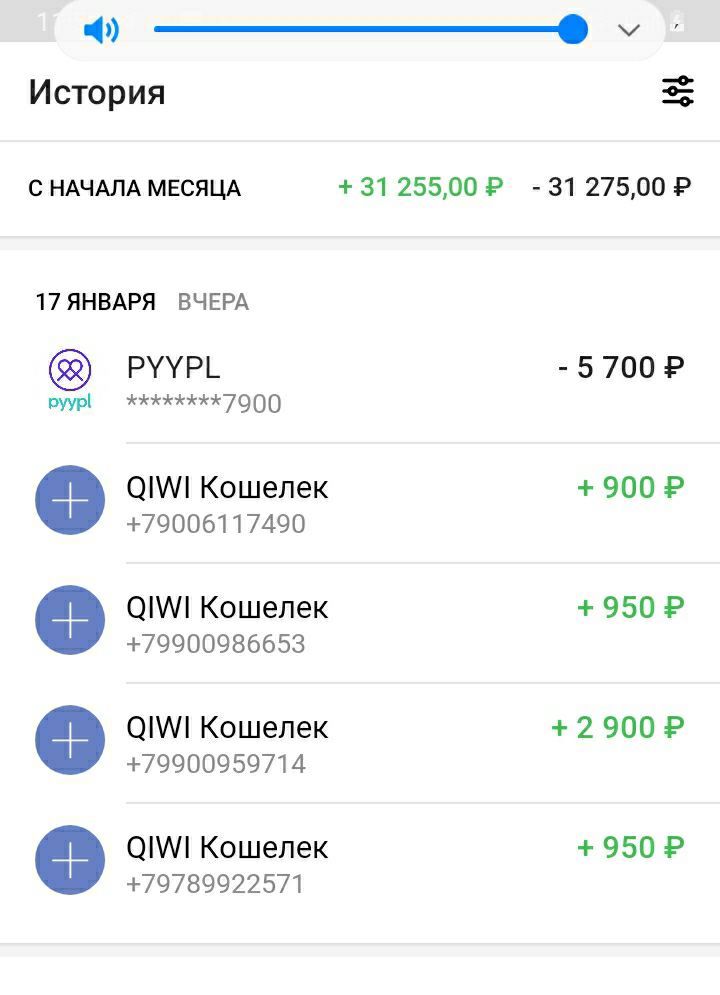Click the volume slider knob
The height and width of the screenshot is (995, 720).
click(572, 29)
